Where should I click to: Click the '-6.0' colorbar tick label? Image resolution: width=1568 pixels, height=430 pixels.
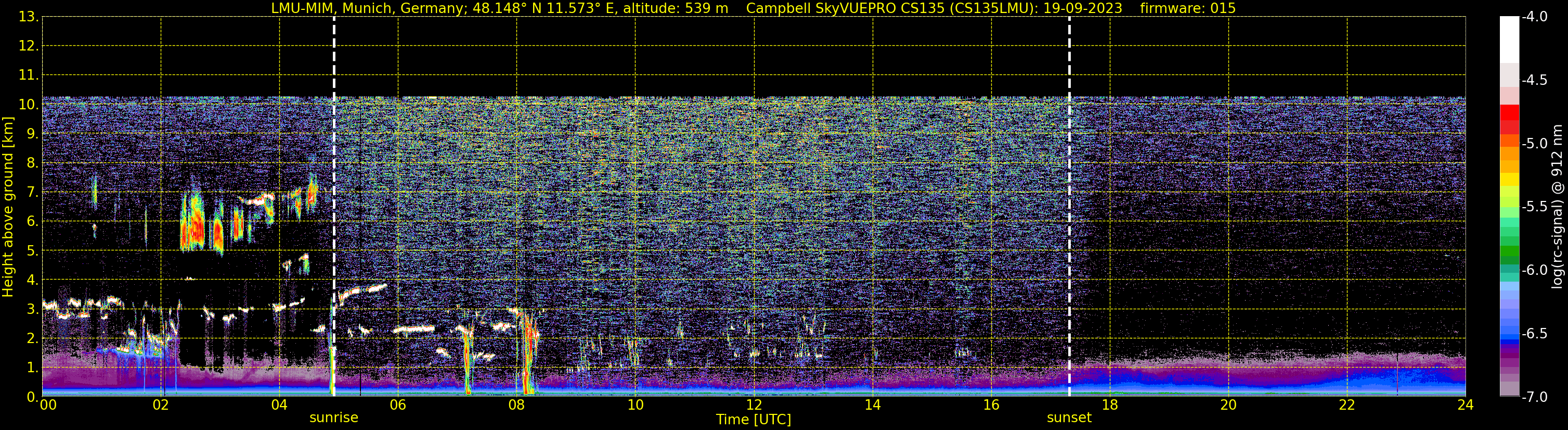(1535, 270)
